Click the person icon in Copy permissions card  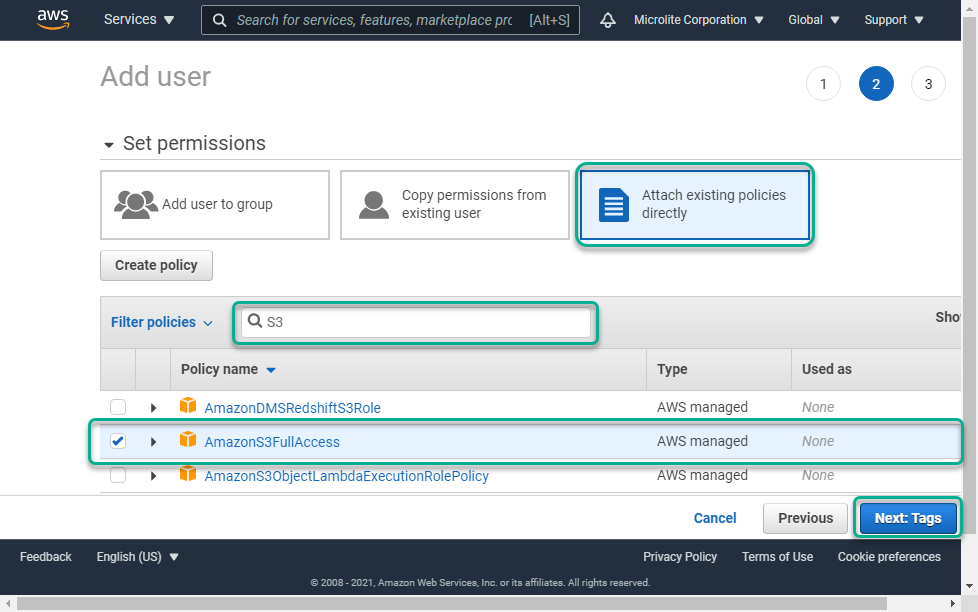point(374,205)
